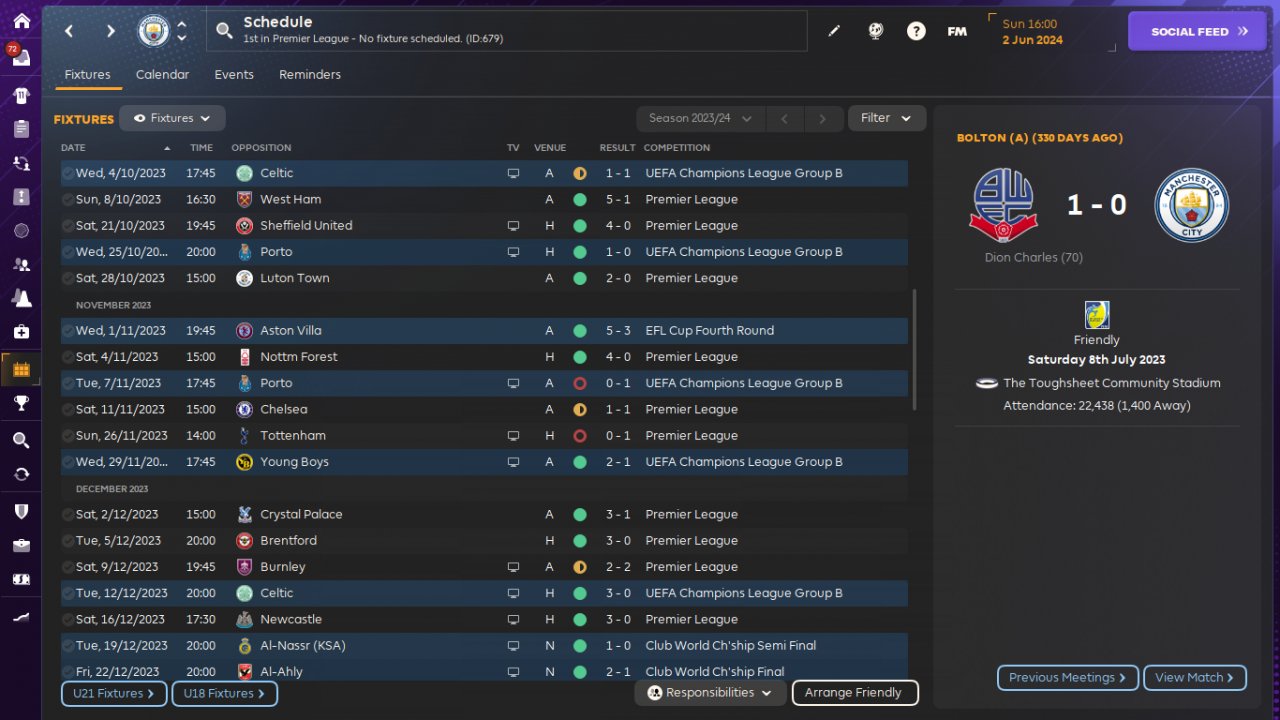Open U21 Fixtures
Screen dimensions: 1280x720
(113, 693)
